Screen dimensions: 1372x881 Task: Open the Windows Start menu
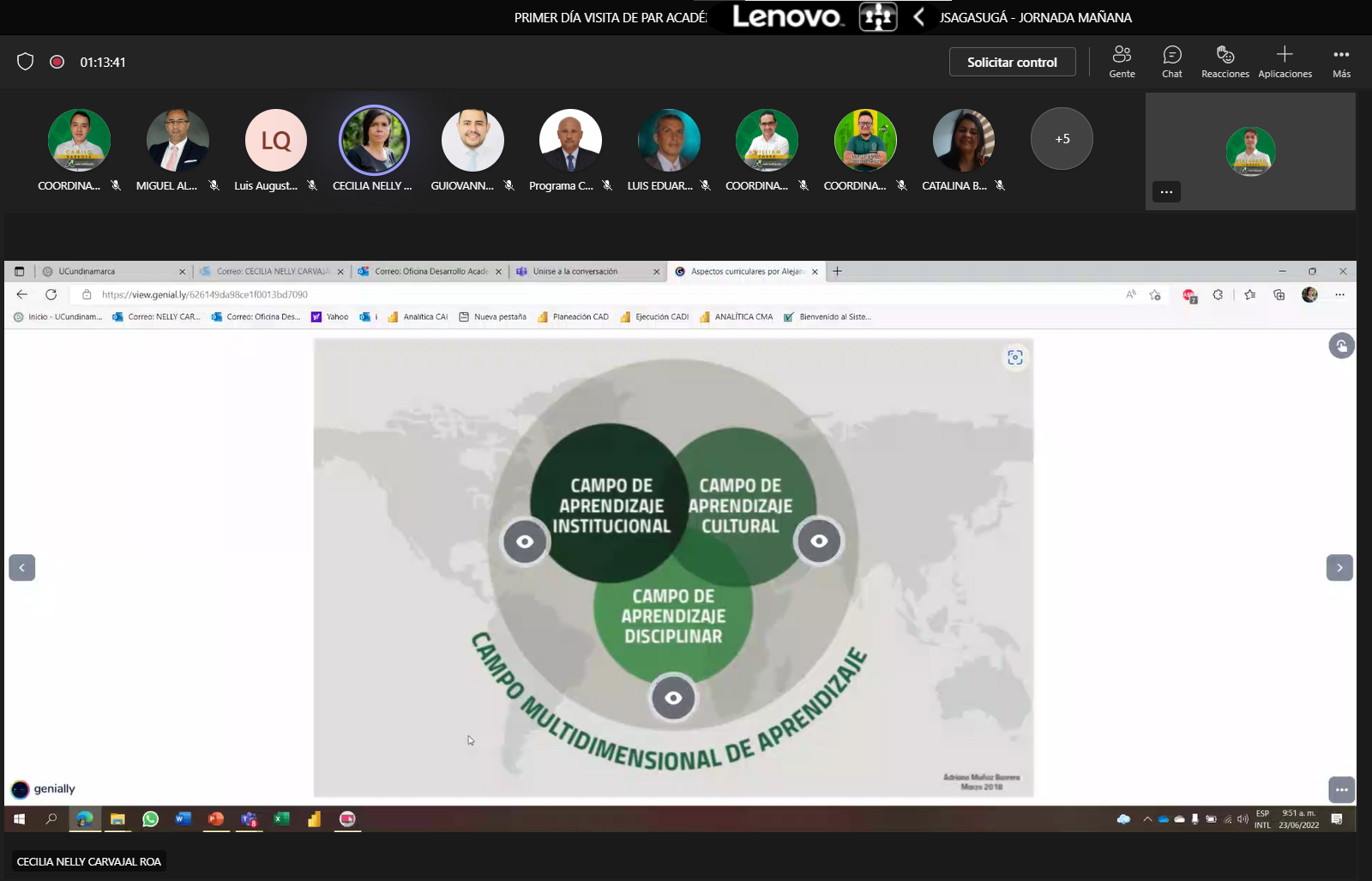19,819
